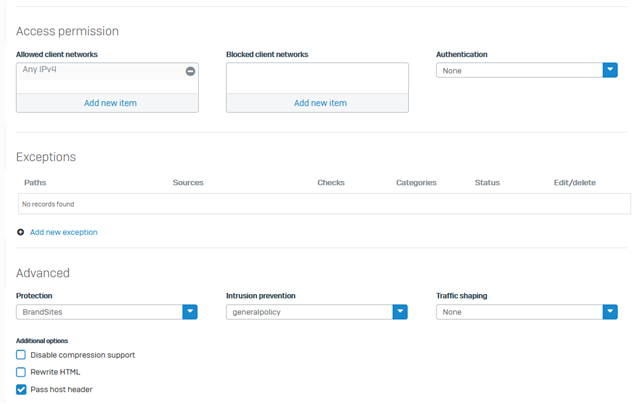Click inside the Blocked client networks box
The image size is (640, 404).
coord(317,78)
